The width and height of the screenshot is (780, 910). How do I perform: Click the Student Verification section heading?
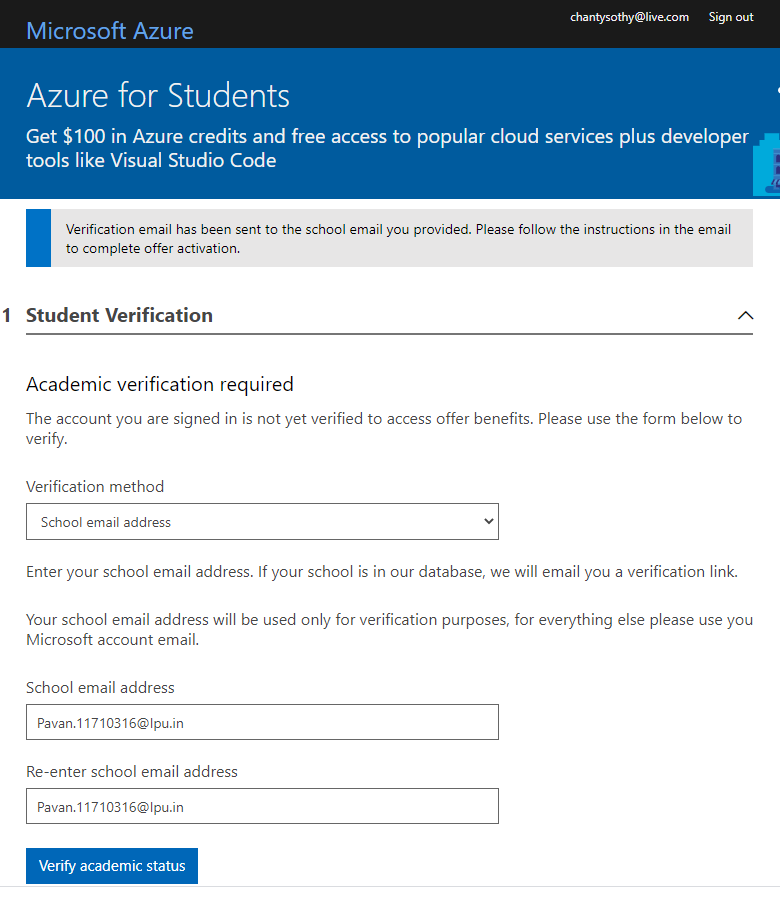(120, 315)
